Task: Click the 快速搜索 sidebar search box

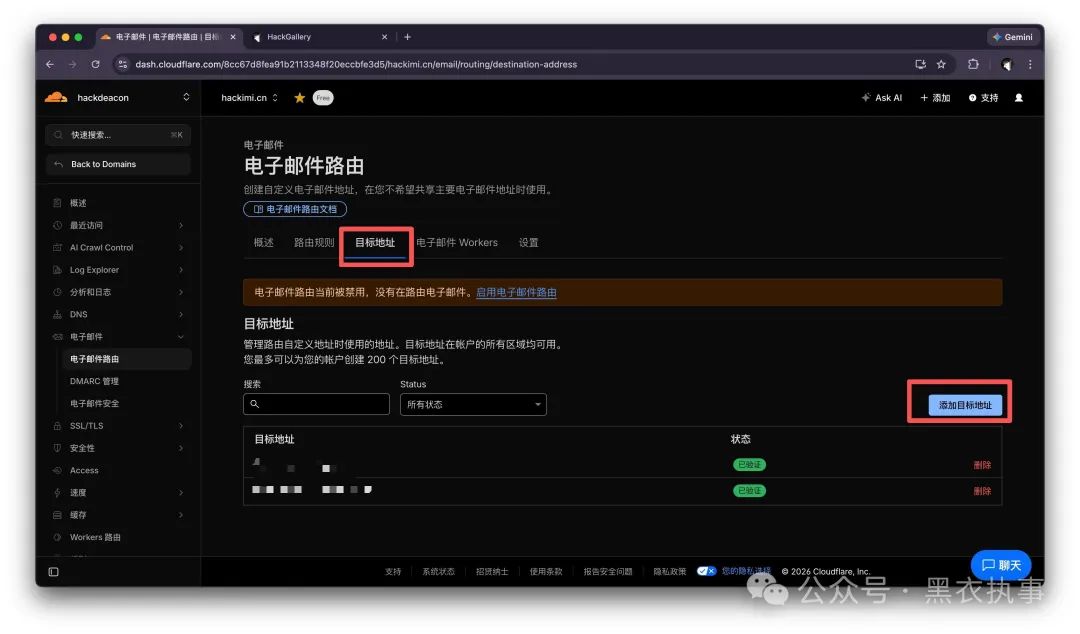Action: [118, 135]
